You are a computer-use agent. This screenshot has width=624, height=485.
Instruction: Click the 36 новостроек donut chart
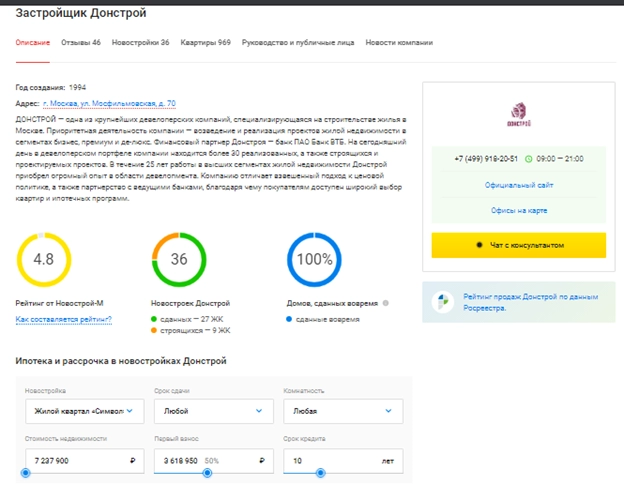coord(179,259)
